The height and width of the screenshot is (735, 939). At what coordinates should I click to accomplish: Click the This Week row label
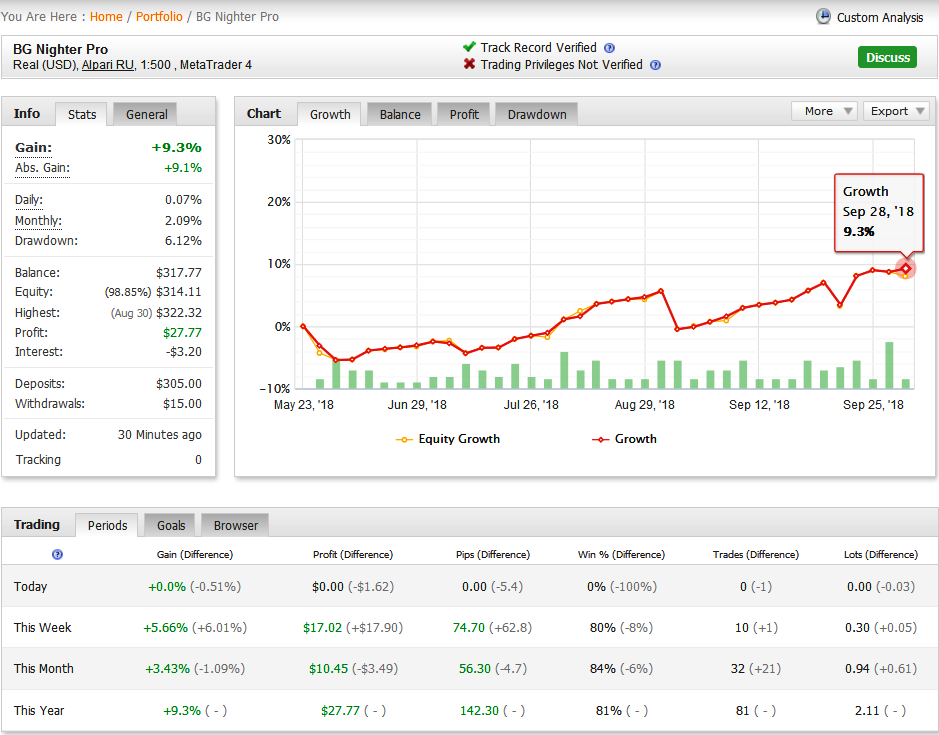(x=43, y=628)
